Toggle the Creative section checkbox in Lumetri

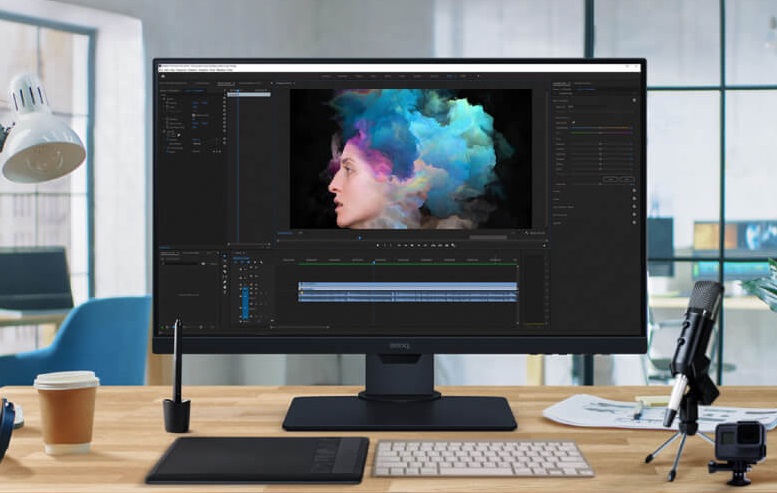(634, 191)
